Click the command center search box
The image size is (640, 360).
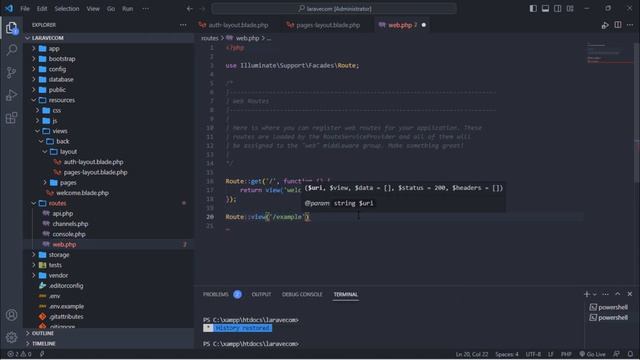point(334,9)
